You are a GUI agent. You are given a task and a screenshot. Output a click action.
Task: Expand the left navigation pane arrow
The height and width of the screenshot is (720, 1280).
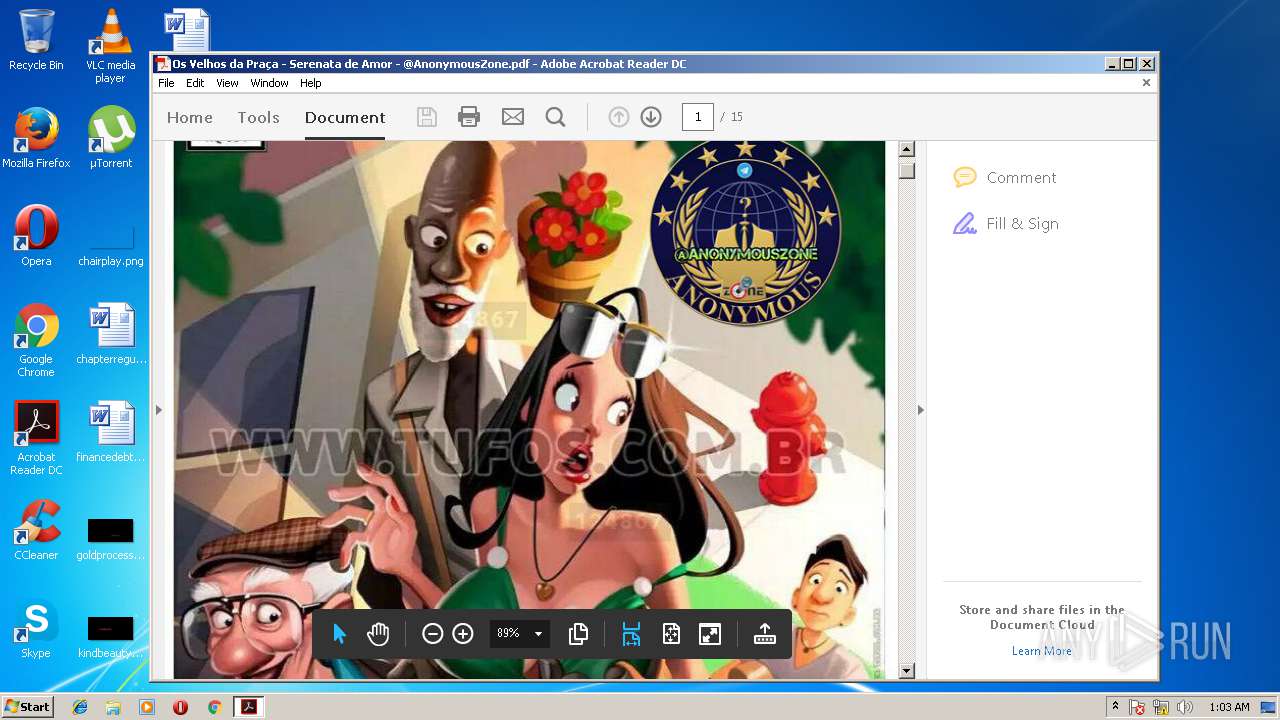point(159,410)
